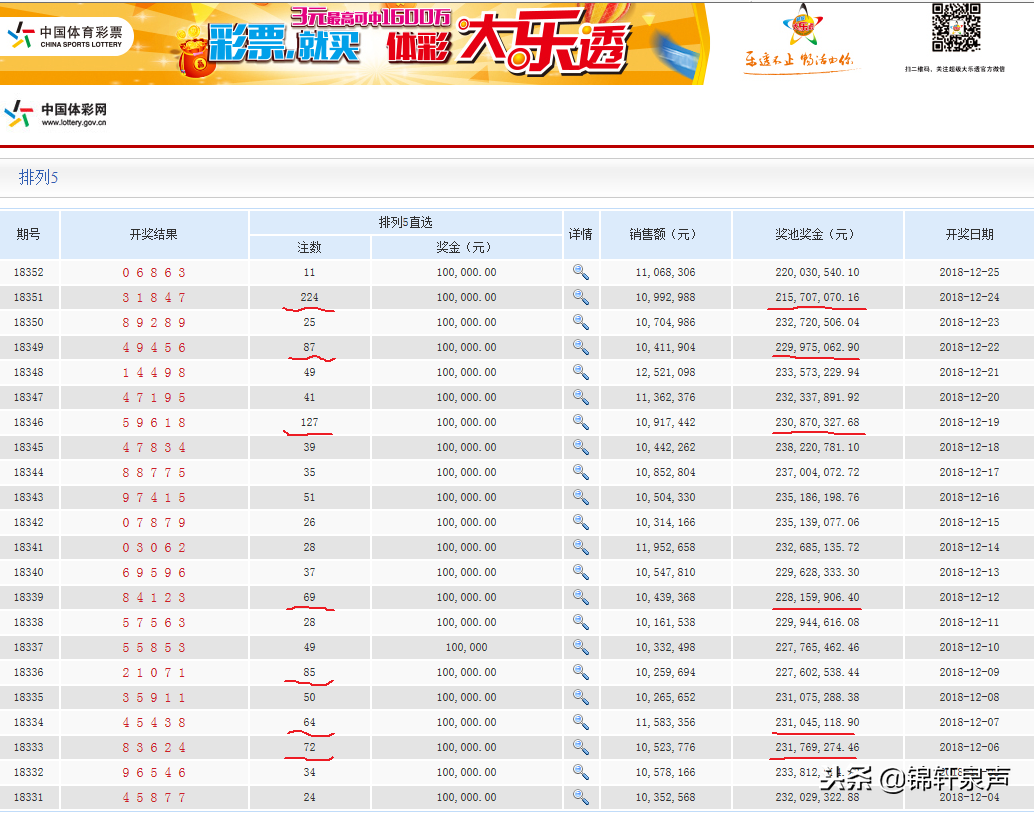
Task: Open details magnifier for draw 18342
Action: coord(580,522)
